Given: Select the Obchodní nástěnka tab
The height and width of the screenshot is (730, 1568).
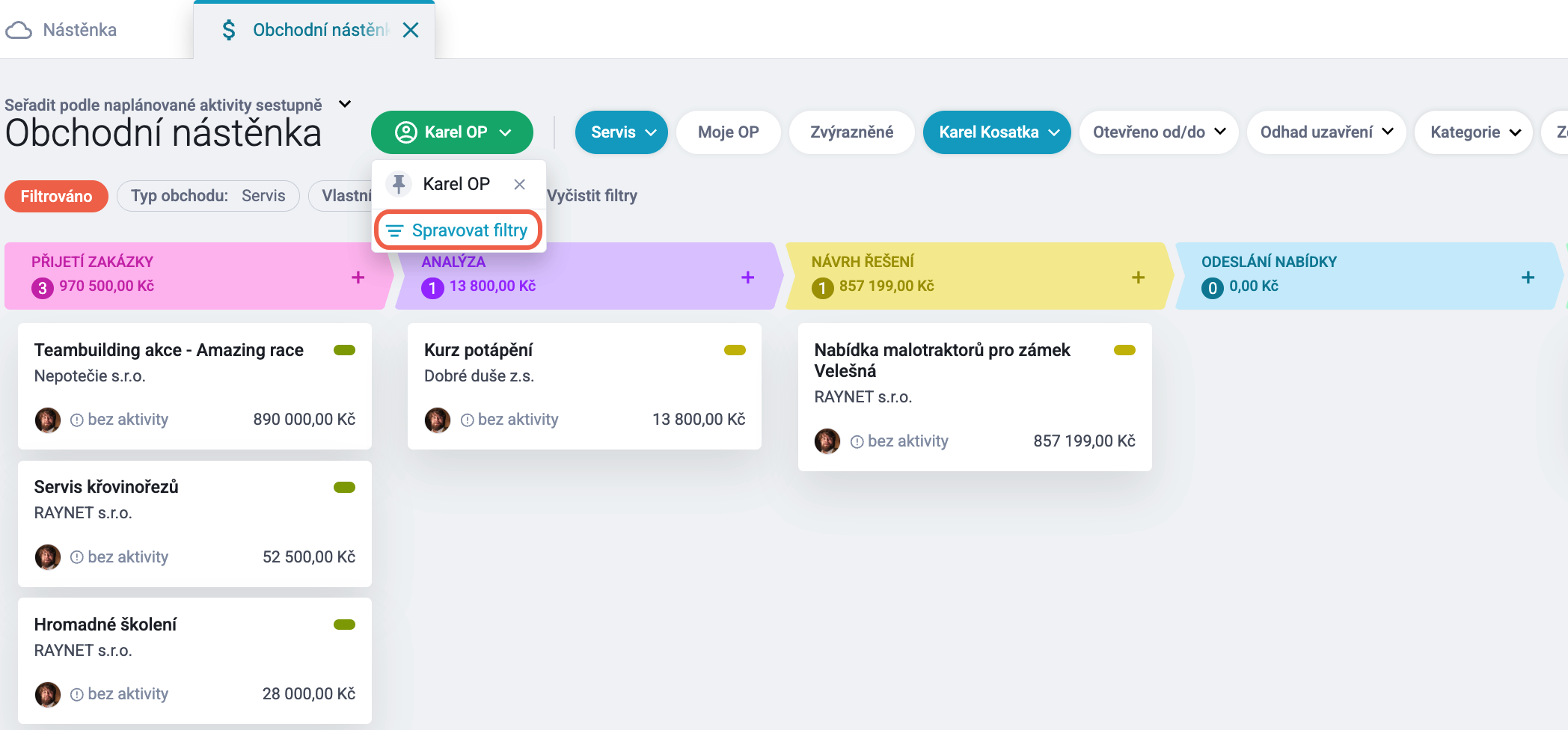Looking at the screenshot, I should tap(314, 30).
